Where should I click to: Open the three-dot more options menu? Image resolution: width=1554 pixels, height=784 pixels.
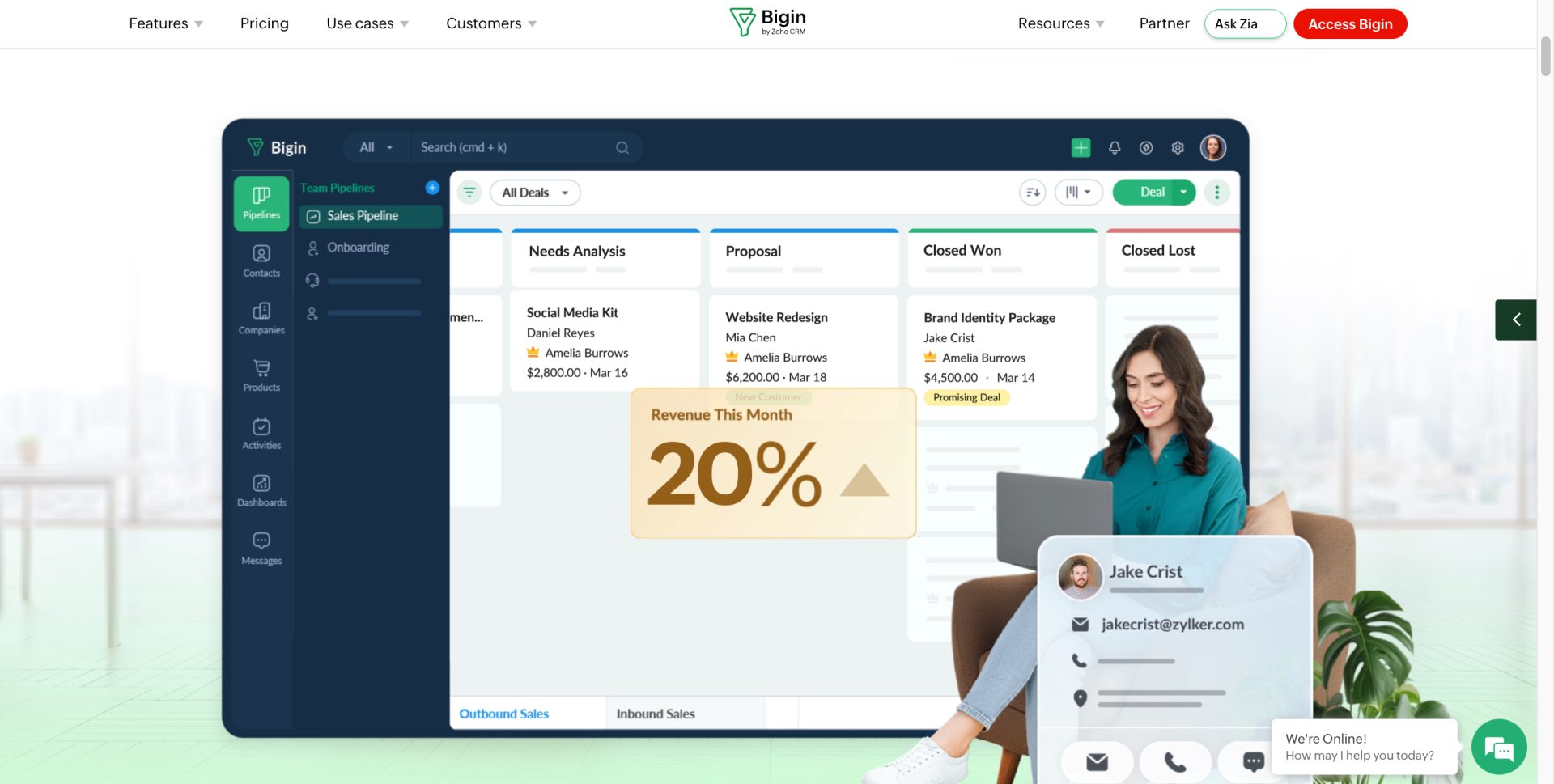[1216, 193]
